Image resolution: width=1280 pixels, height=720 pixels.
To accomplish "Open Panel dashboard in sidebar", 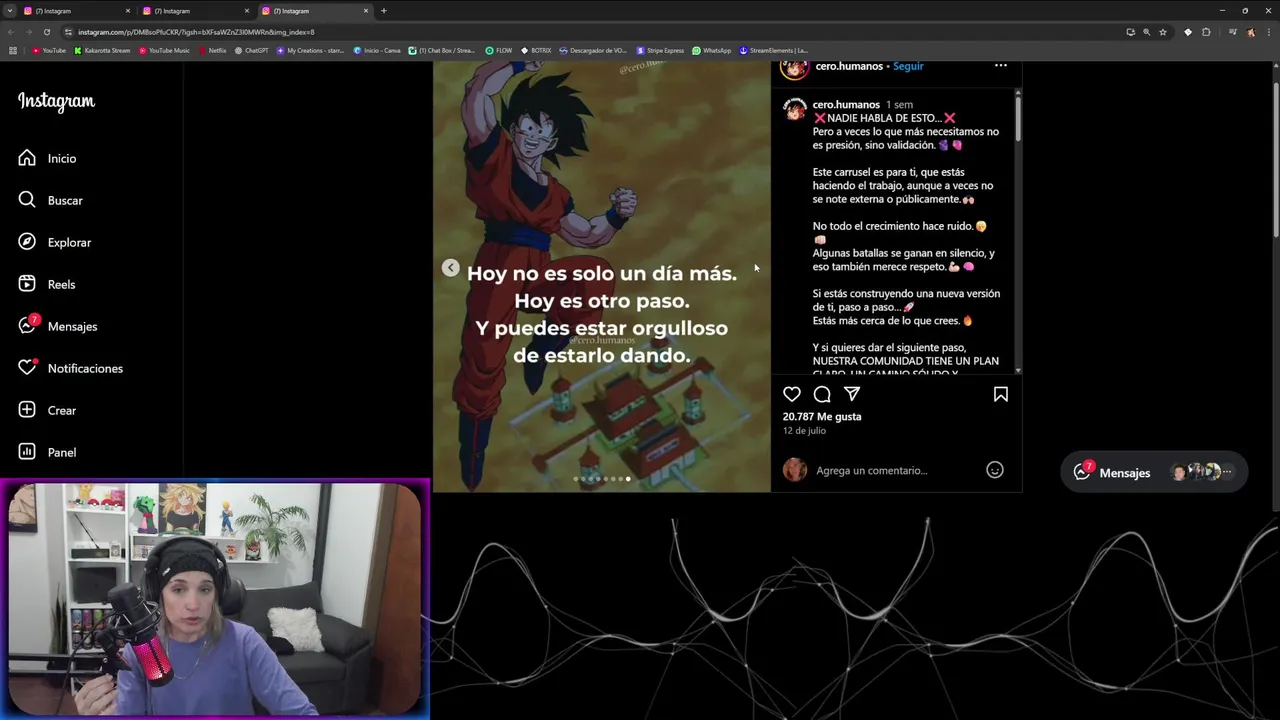I will (x=47, y=452).
